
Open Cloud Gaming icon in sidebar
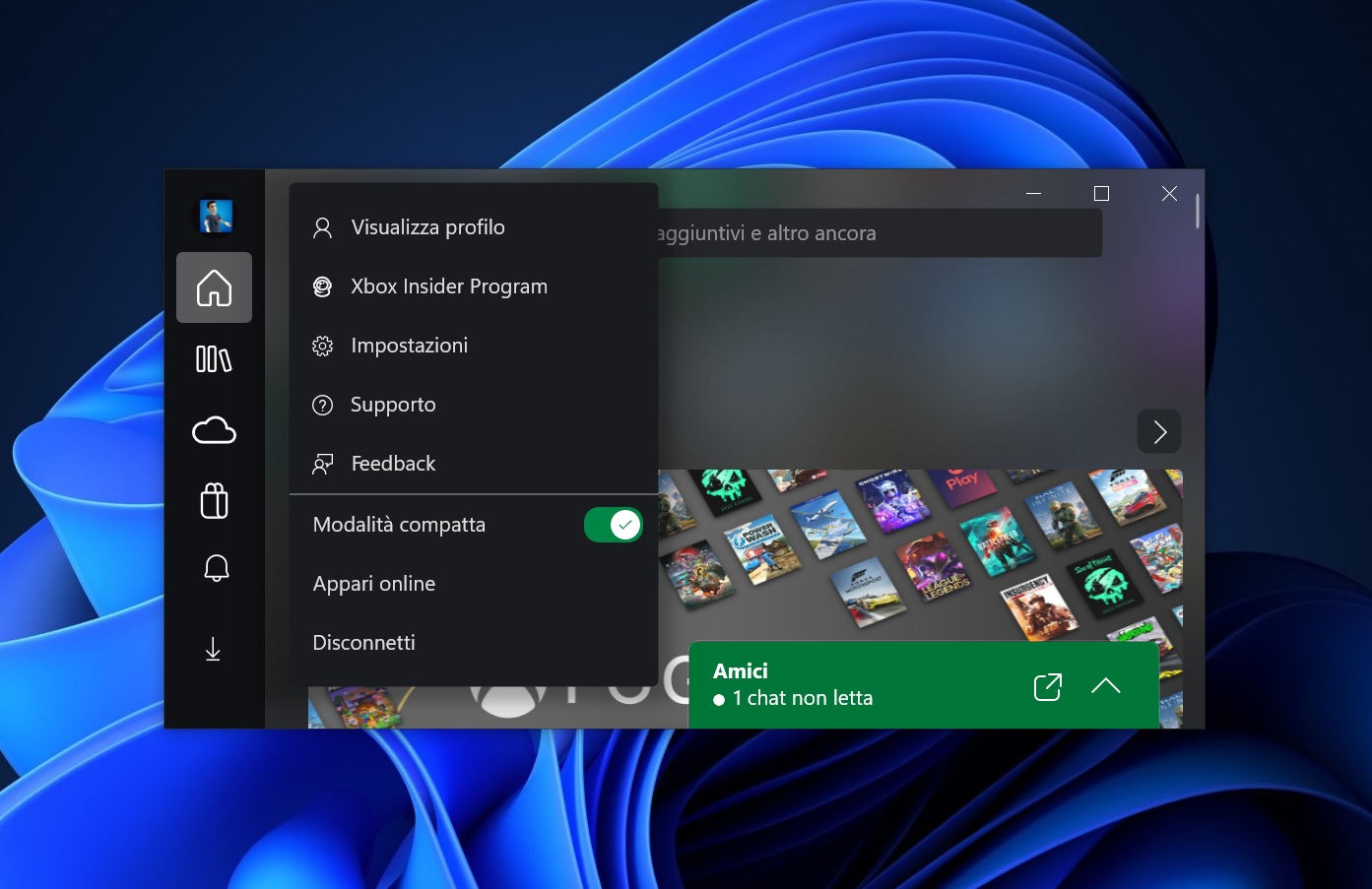pos(214,430)
